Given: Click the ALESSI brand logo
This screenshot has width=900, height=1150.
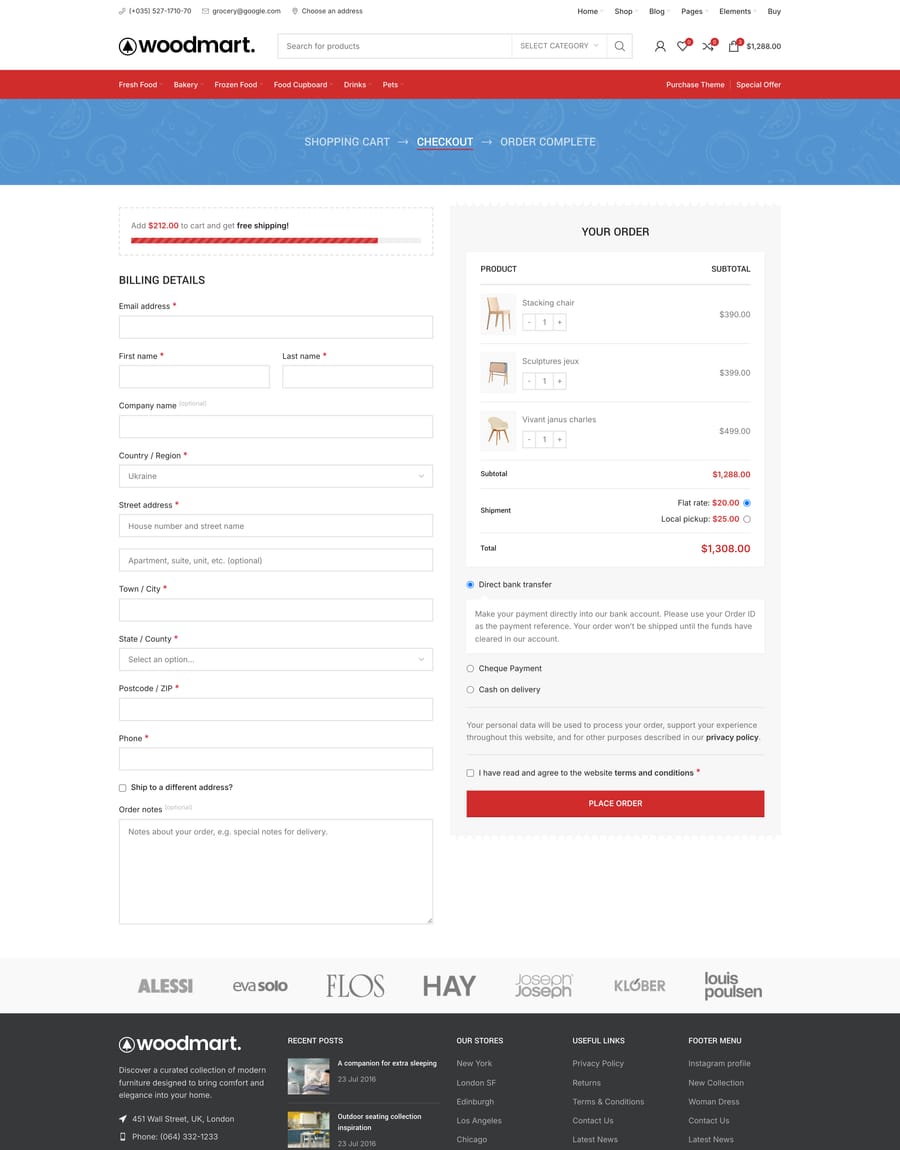Looking at the screenshot, I should point(165,986).
